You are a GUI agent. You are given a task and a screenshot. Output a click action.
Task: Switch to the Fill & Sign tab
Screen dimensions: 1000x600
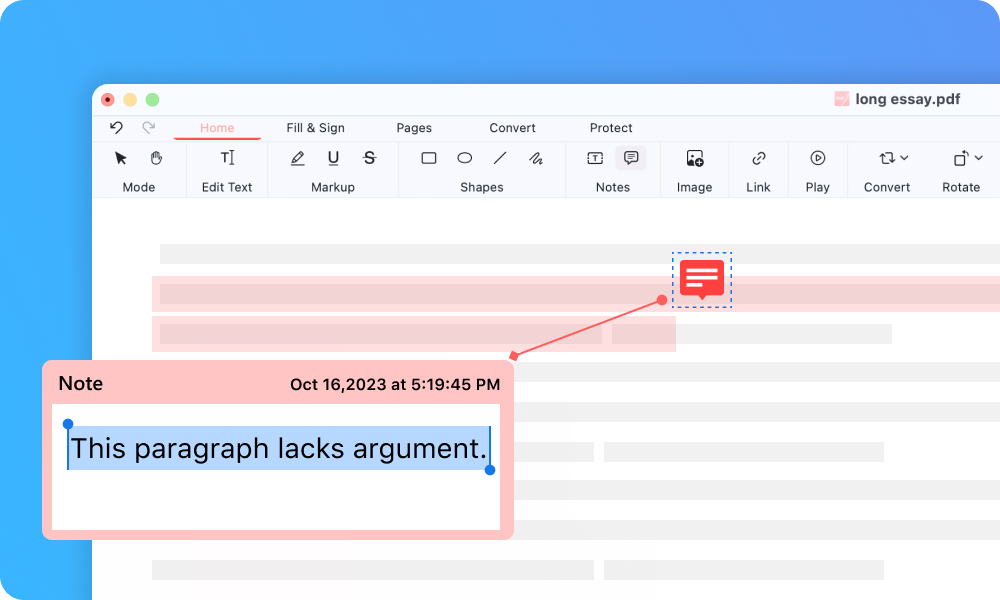click(x=315, y=128)
